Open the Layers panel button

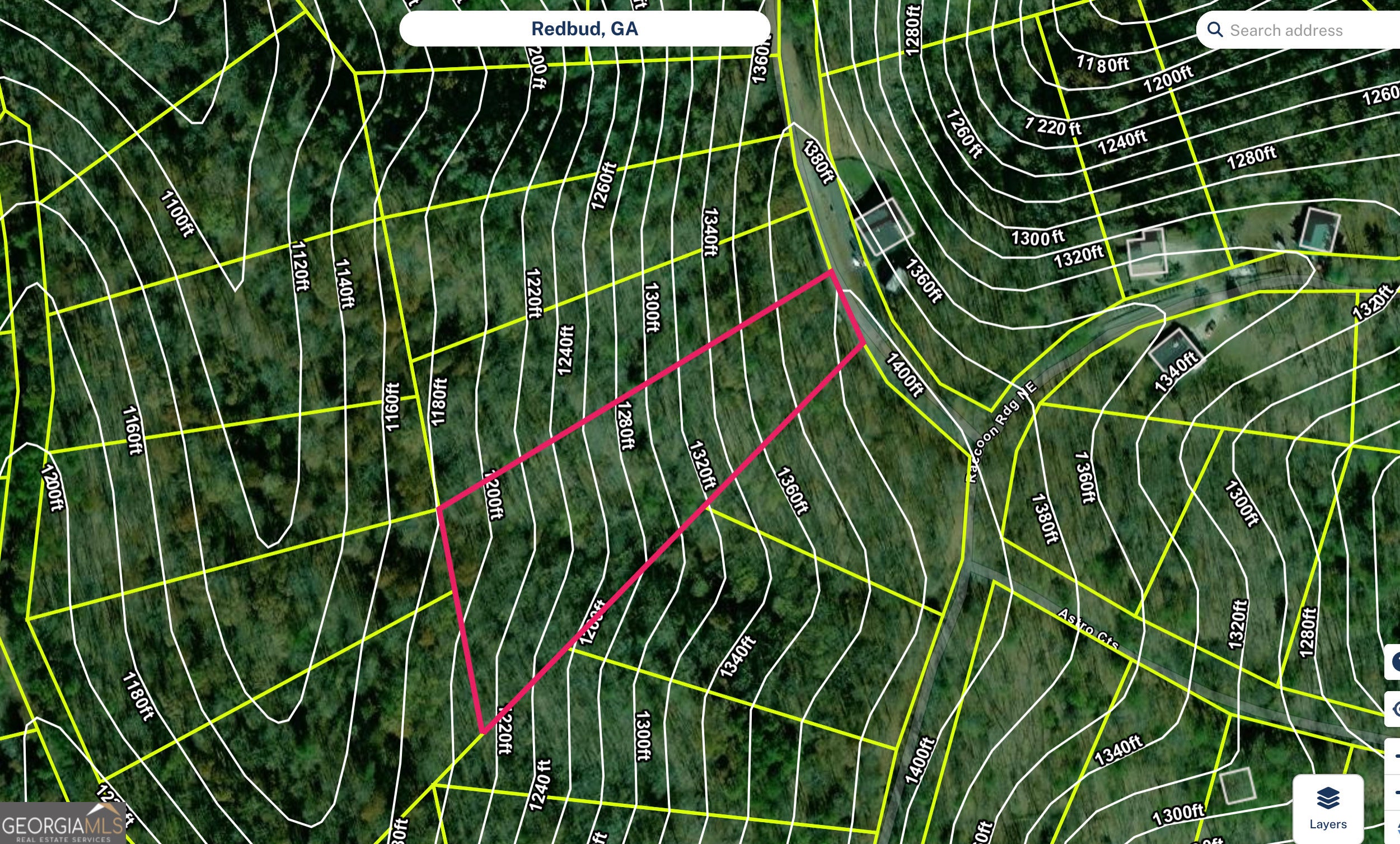coord(1327,808)
